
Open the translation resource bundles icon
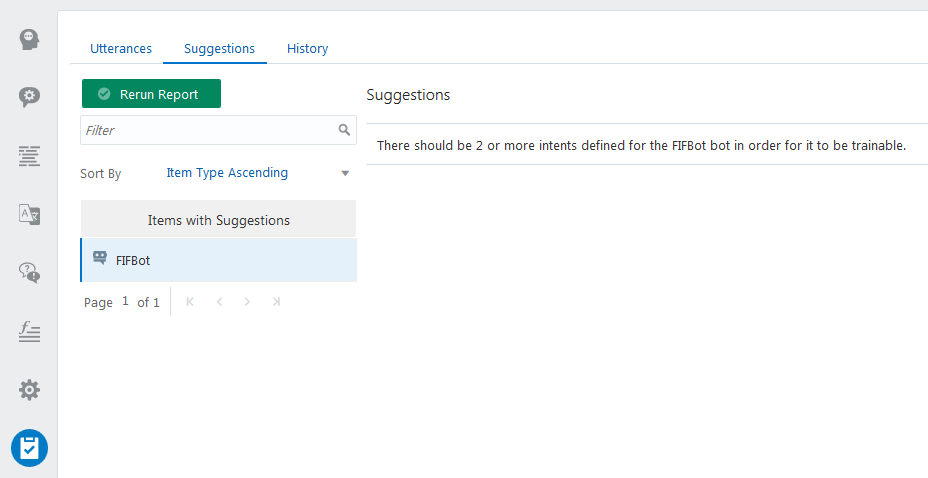[29, 214]
